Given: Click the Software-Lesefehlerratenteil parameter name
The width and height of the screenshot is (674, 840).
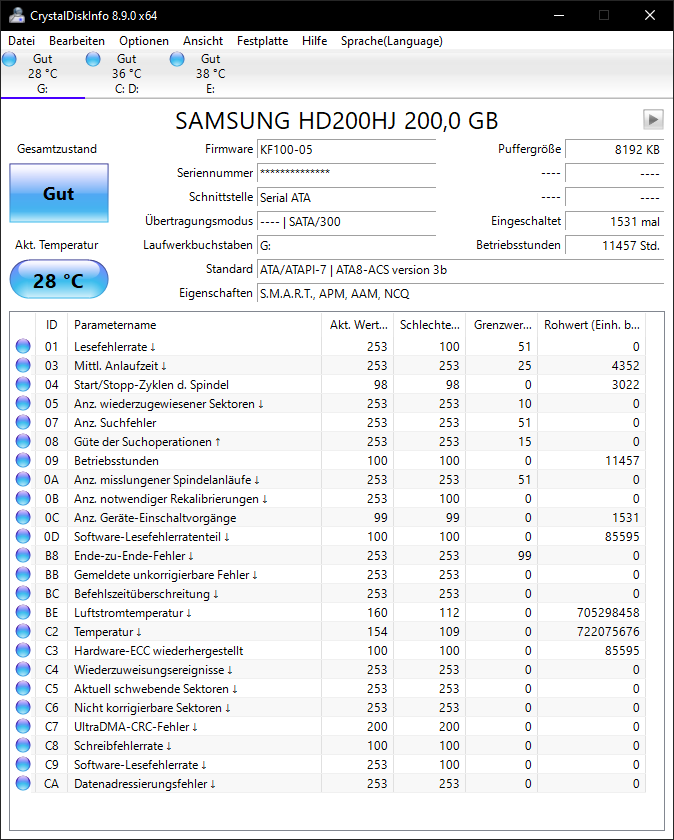Looking at the screenshot, I should coord(152,537).
